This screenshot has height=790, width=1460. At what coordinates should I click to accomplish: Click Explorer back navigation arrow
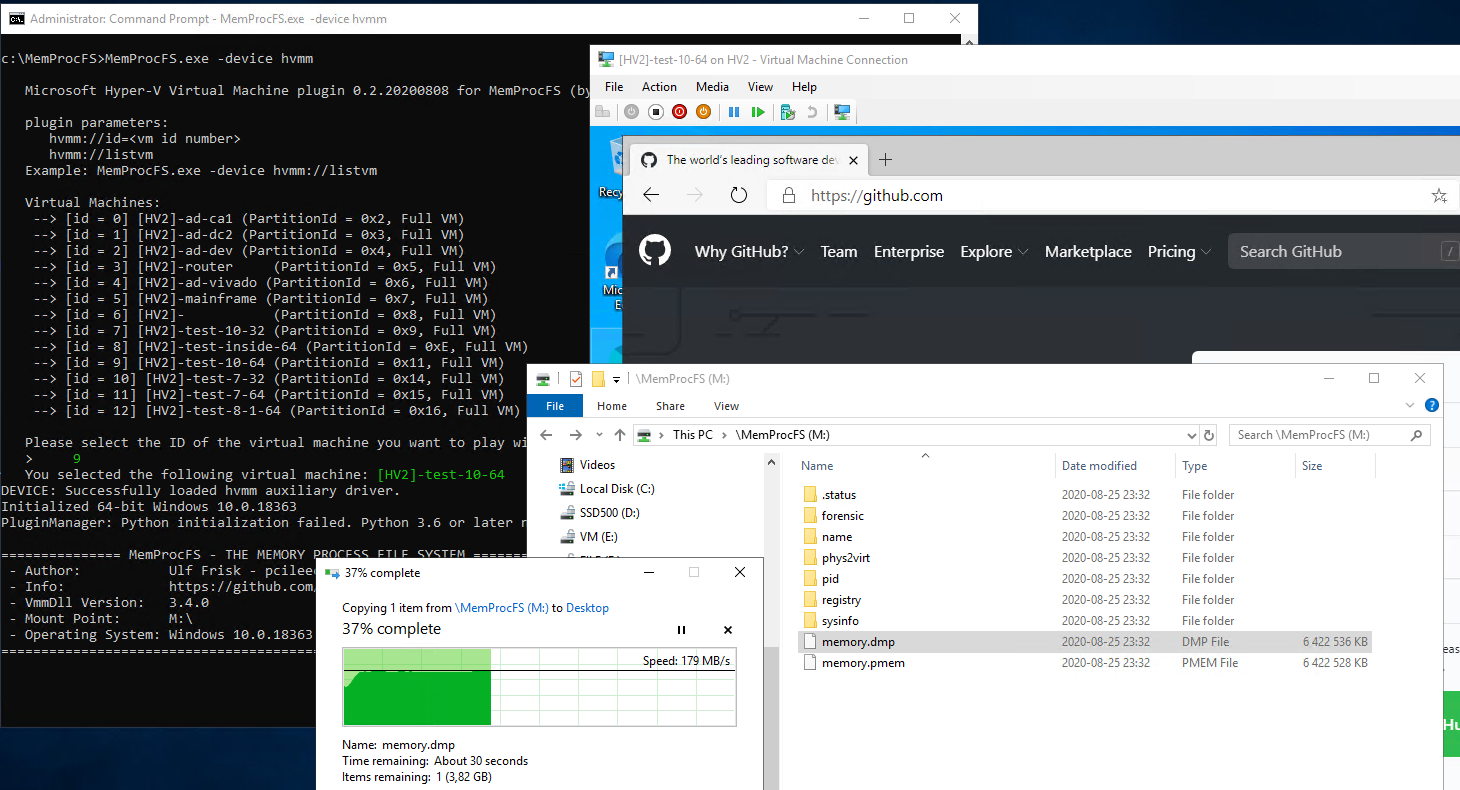(x=546, y=435)
